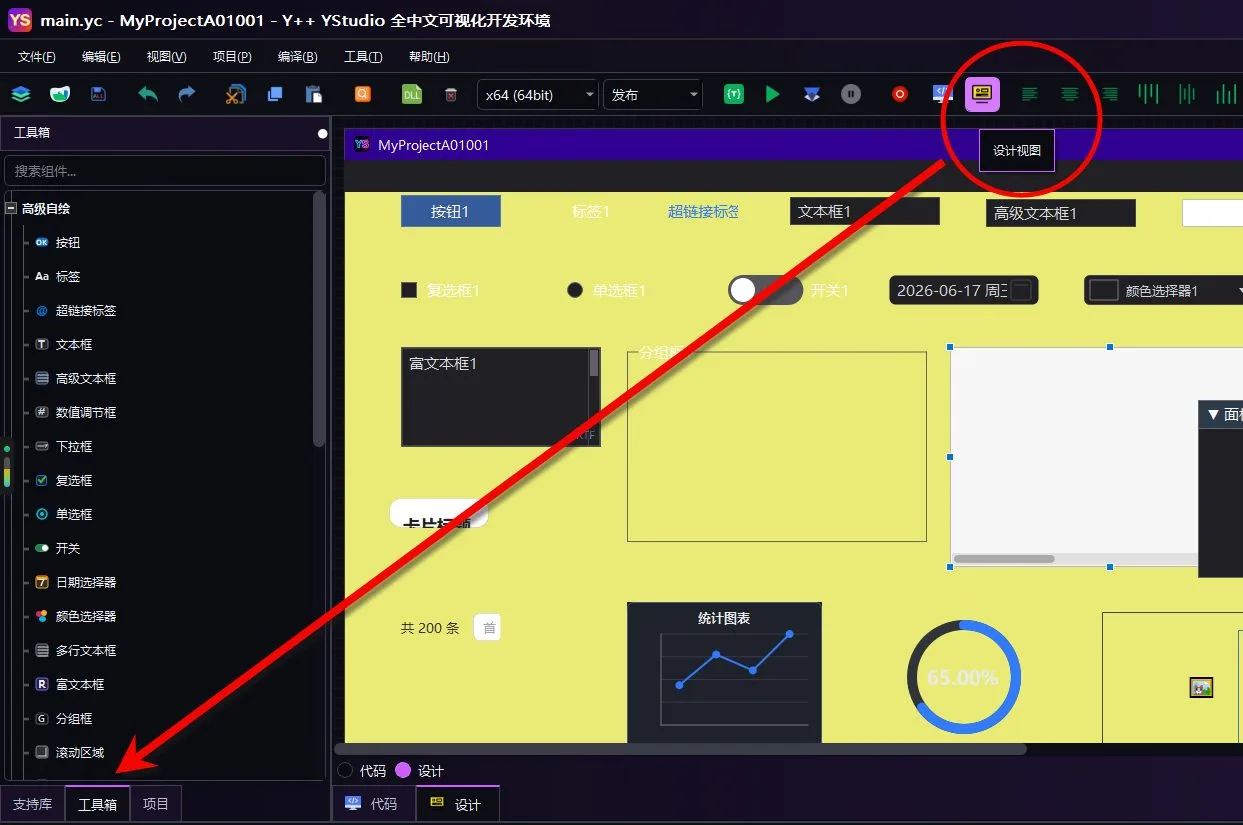
Task: Undo with the green back arrow
Action: (148, 95)
